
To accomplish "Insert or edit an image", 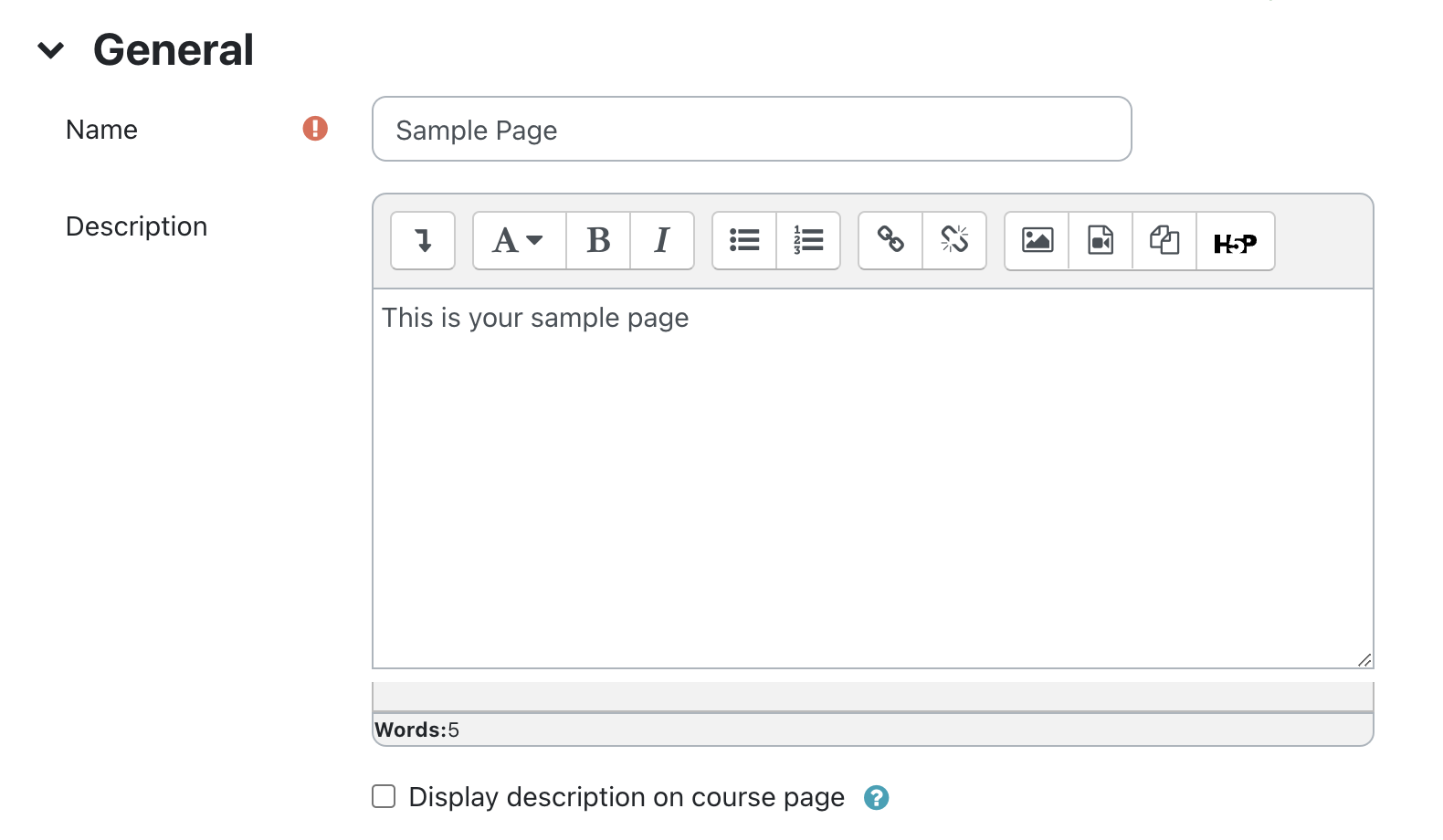I will (1037, 241).
